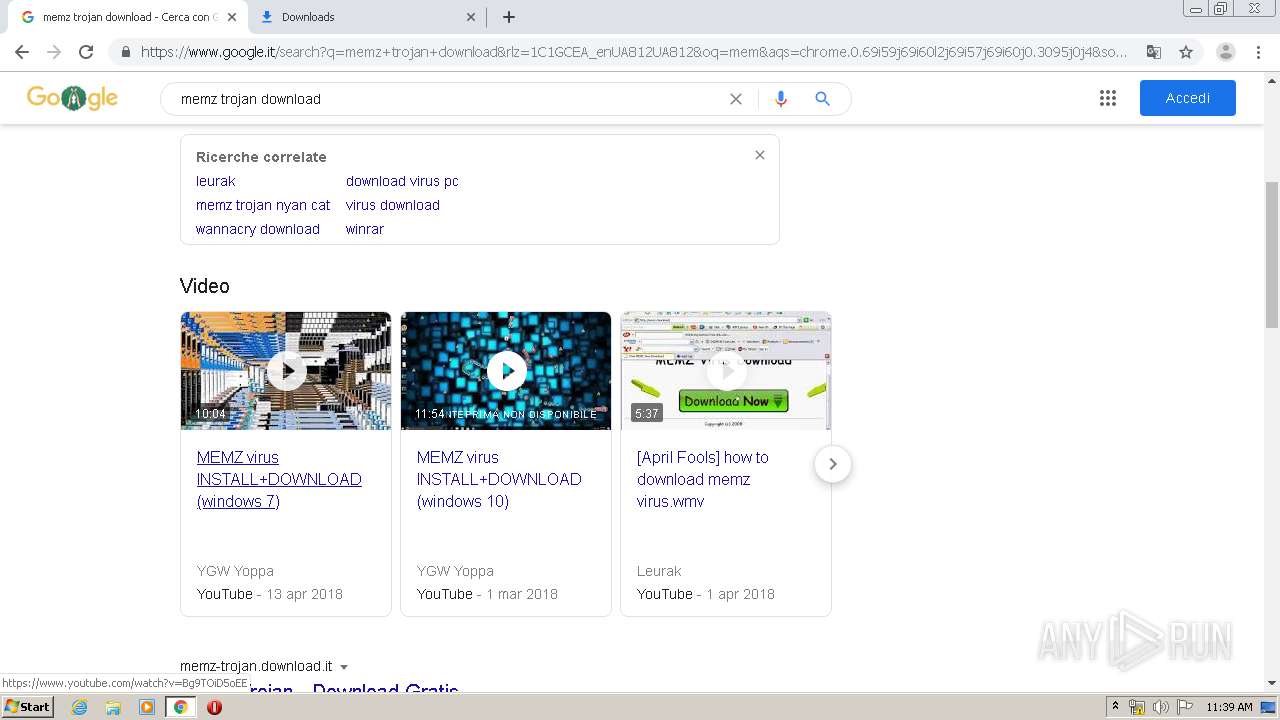Viewport: 1280px width, 720px height.
Task: Click the network tray icon
Action: click(1137, 707)
